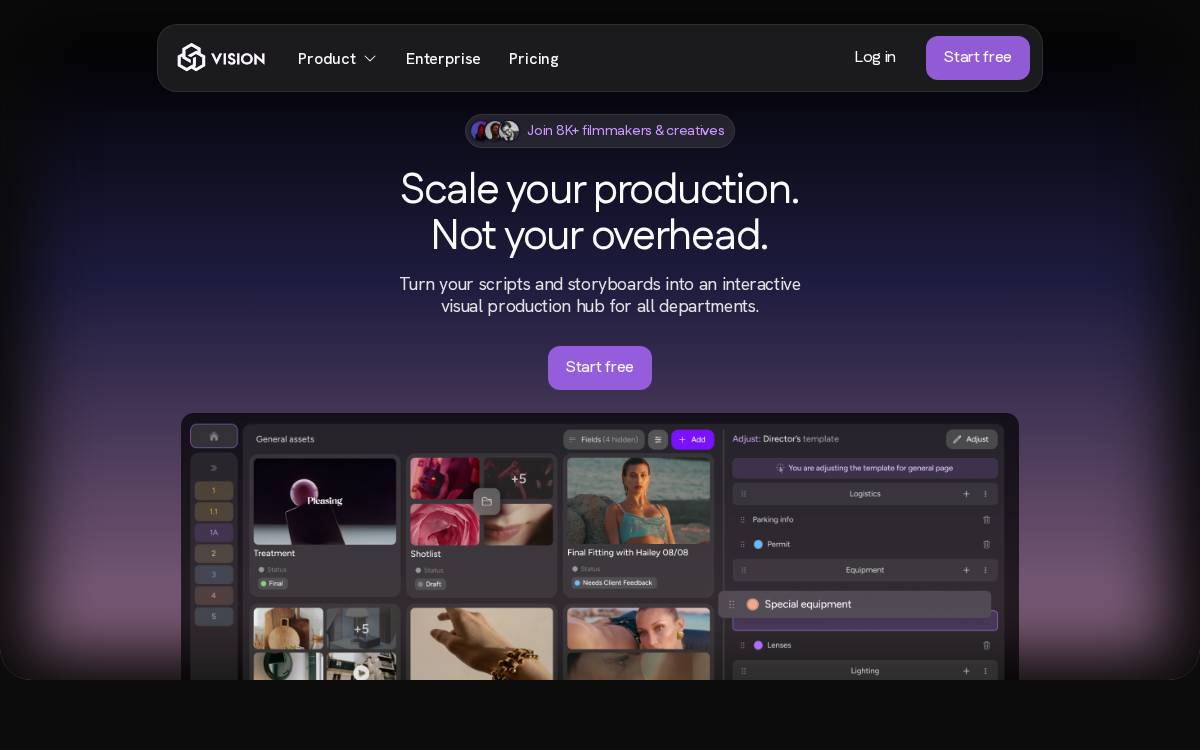Click the filter sliders icon beside Add

(658, 439)
